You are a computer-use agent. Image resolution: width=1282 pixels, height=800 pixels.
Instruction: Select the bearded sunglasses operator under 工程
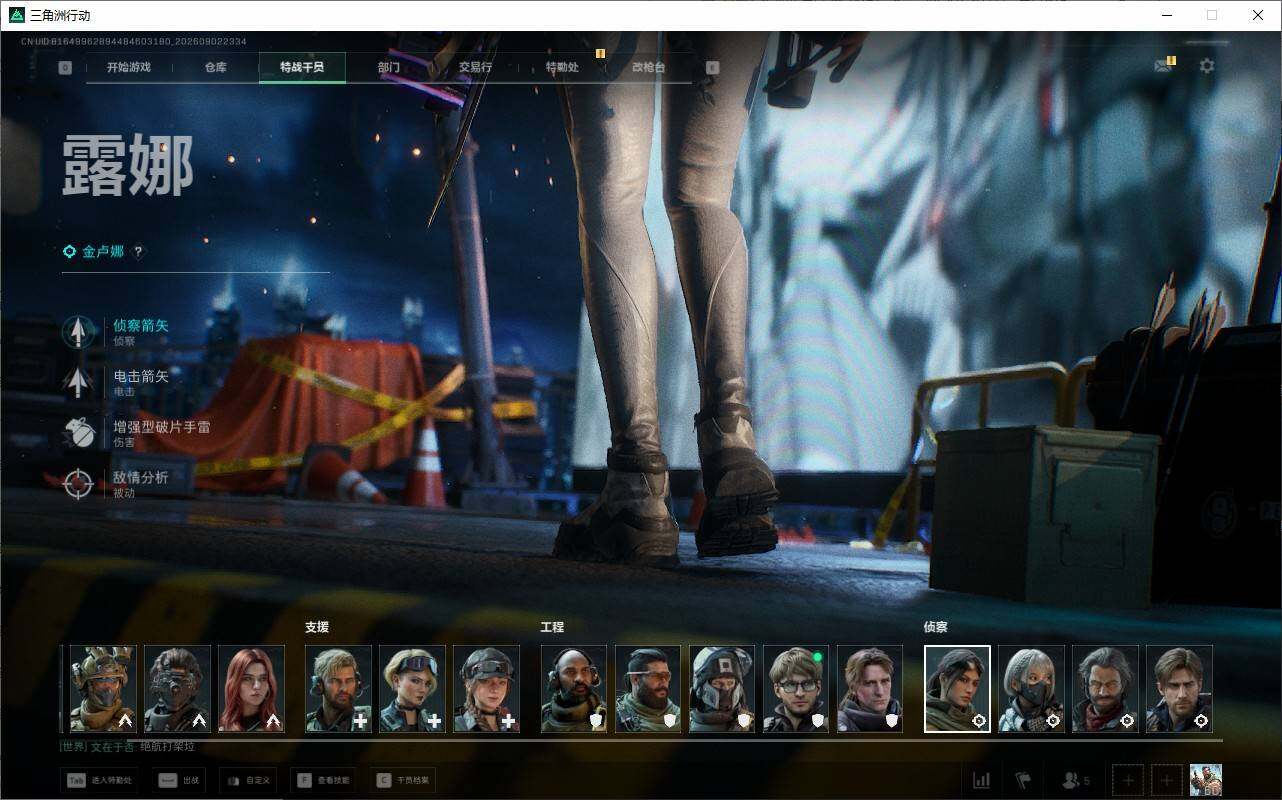[x=649, y=689]
